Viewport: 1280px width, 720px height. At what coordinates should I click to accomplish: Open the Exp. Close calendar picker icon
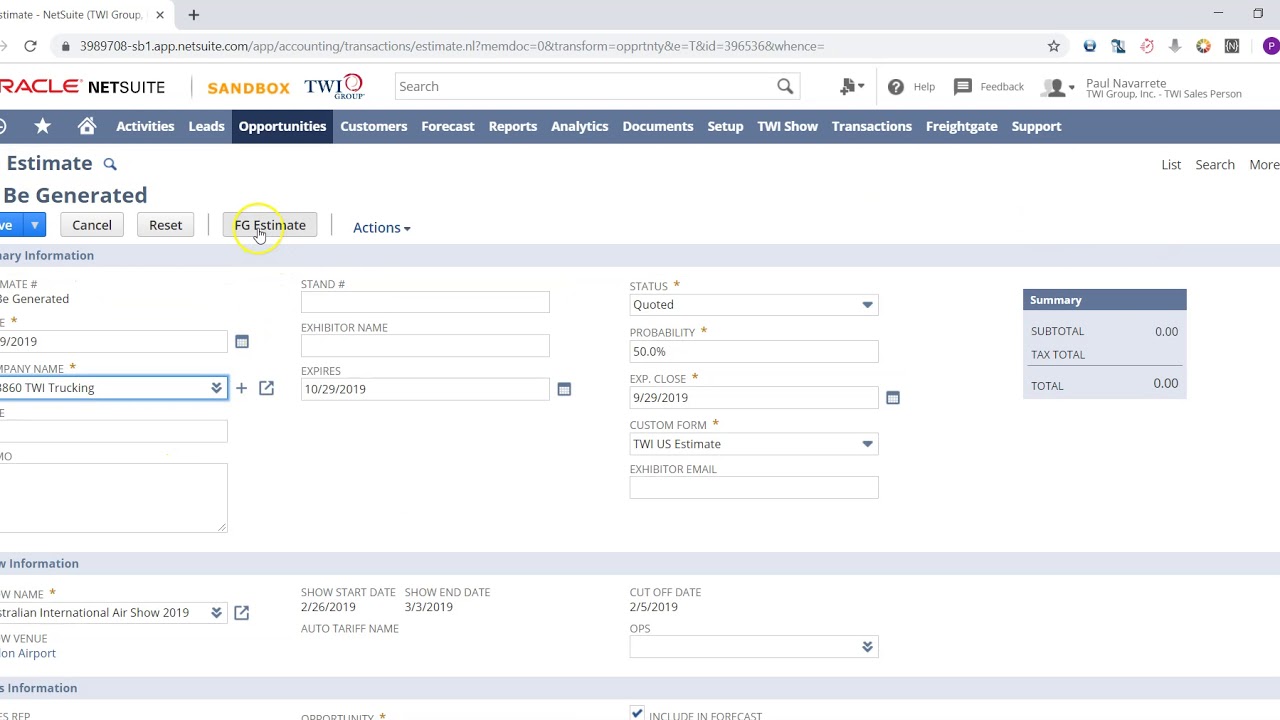point(893,398)
